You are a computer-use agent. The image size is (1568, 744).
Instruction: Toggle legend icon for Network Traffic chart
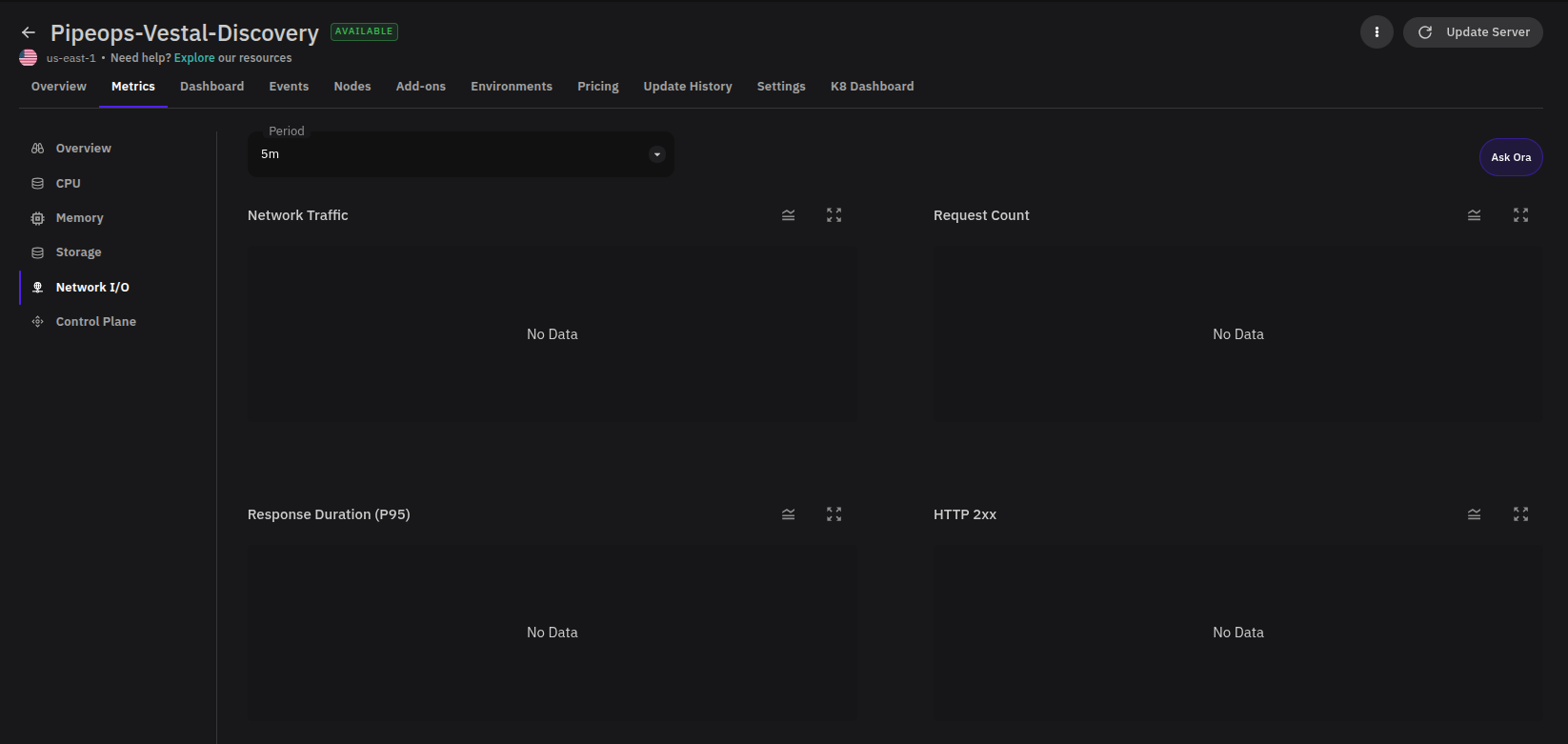click(x=788, y=215)
